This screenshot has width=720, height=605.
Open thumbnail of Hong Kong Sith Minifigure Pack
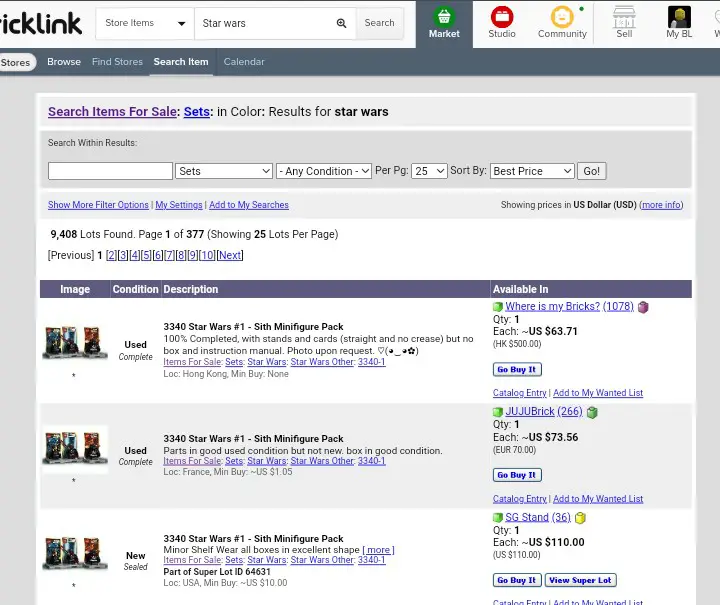pyautogui.click(x=75, y=342)
